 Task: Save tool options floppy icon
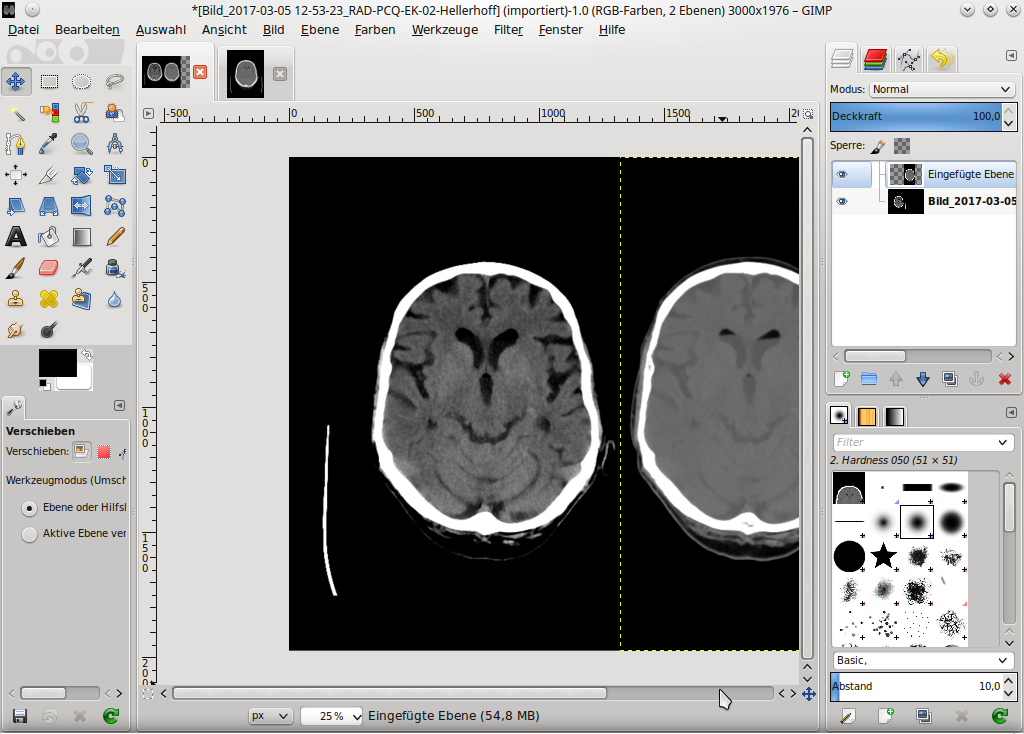[20, 716]
